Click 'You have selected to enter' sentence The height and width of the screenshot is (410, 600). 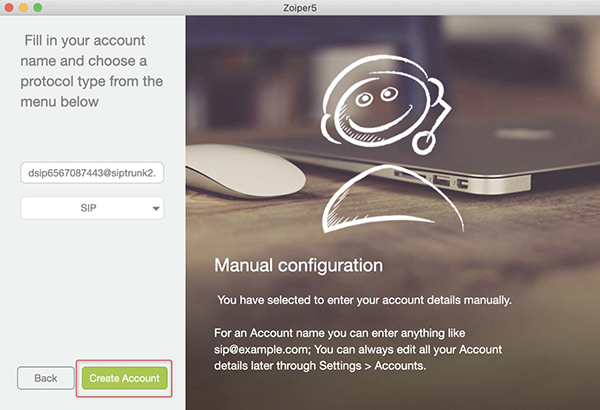364,300
